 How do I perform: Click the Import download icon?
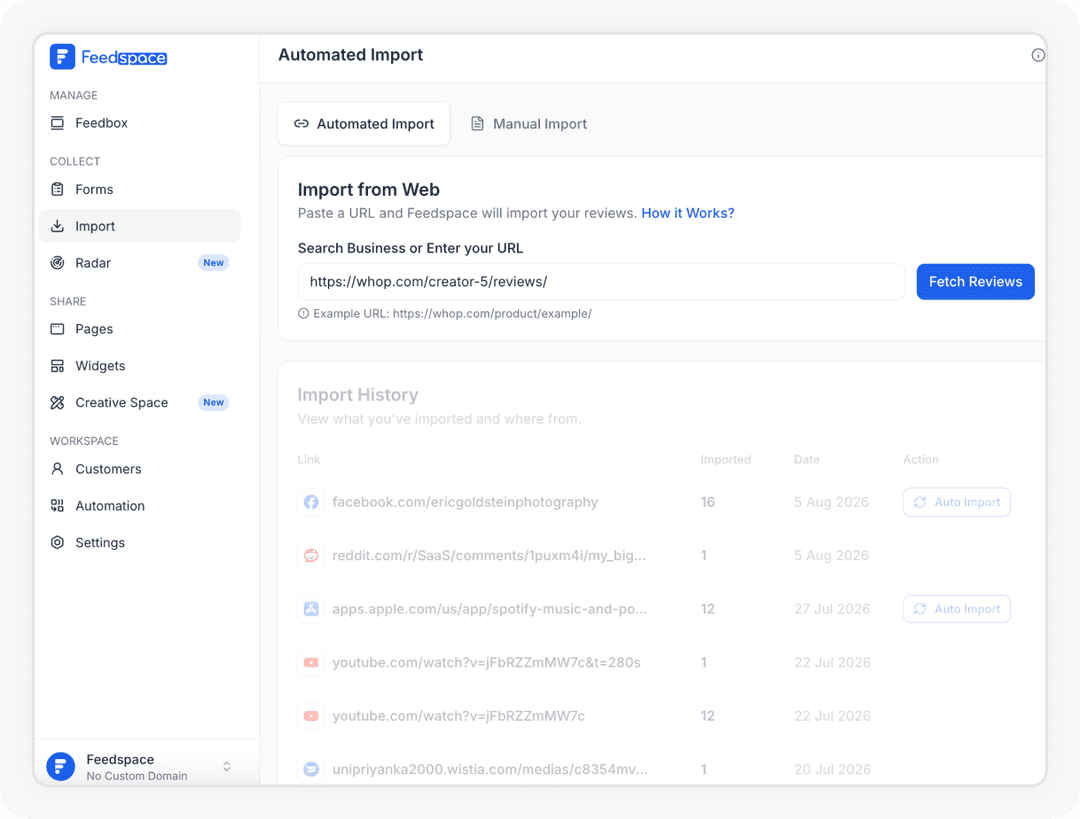tap(57, 226)
